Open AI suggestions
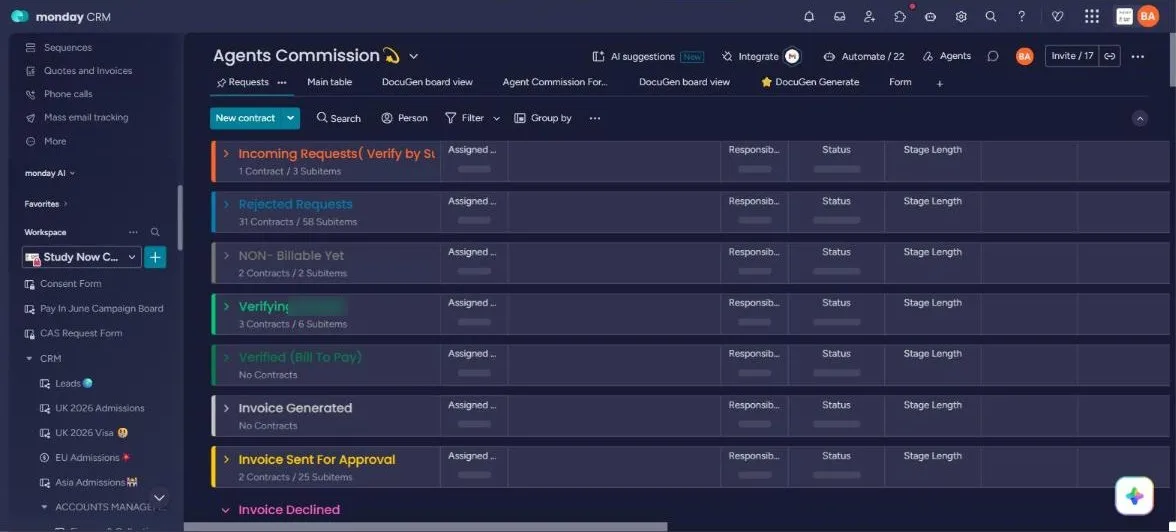The image size is (1176, 532). click(x=648, y=56)
